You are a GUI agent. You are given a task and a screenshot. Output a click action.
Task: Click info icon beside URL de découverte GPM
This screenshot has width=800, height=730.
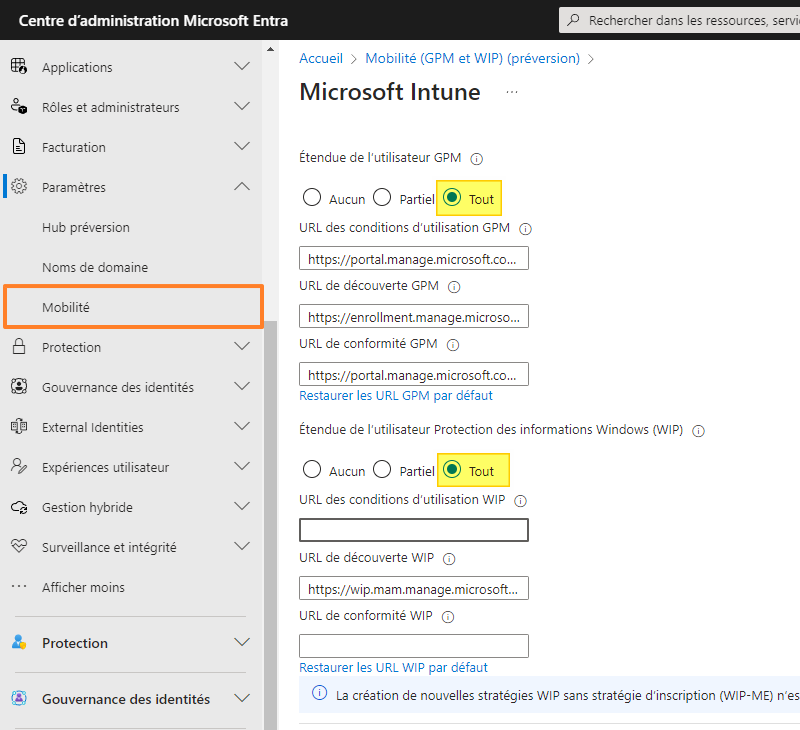point(454,287)
